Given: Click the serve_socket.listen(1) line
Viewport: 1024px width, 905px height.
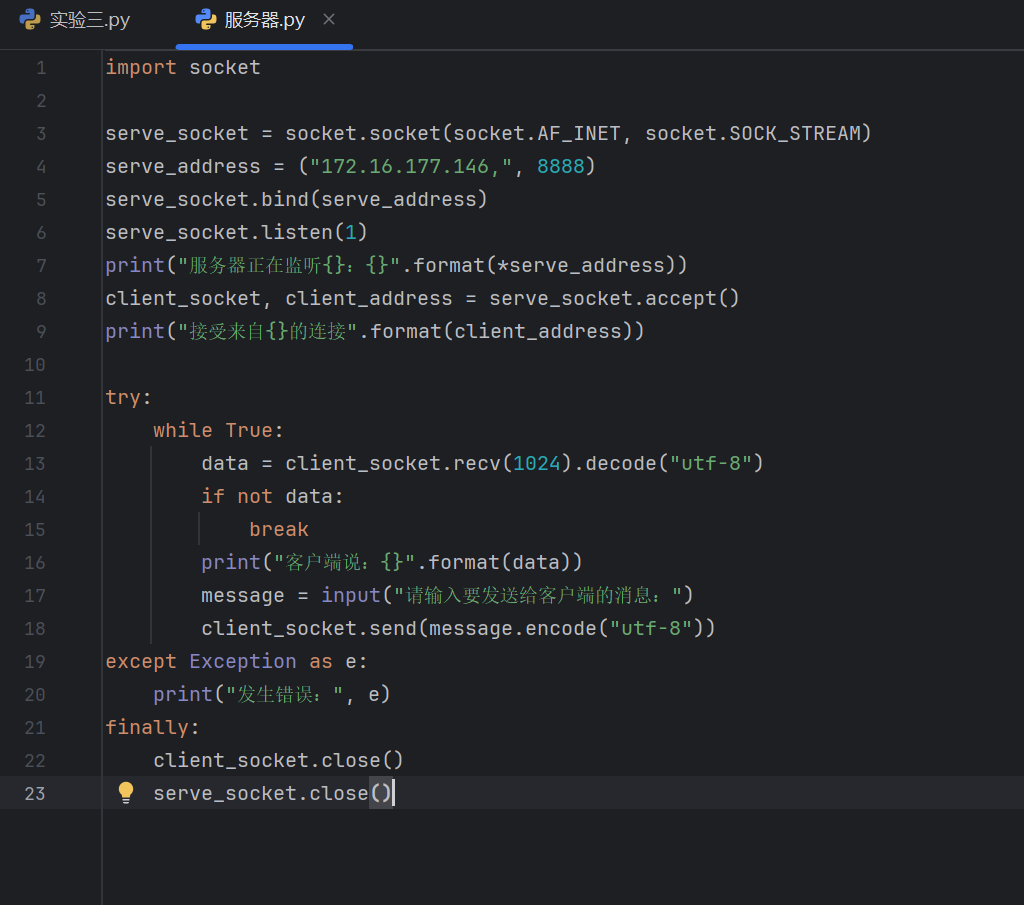Looking at the screenshot, I should [237, 233].
